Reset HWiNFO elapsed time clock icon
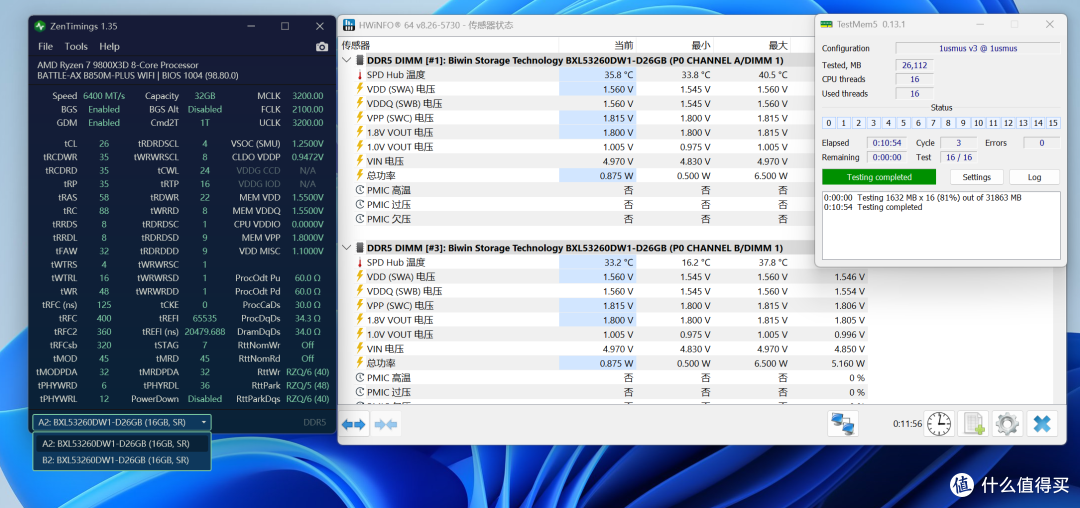 tap(938, 424)
